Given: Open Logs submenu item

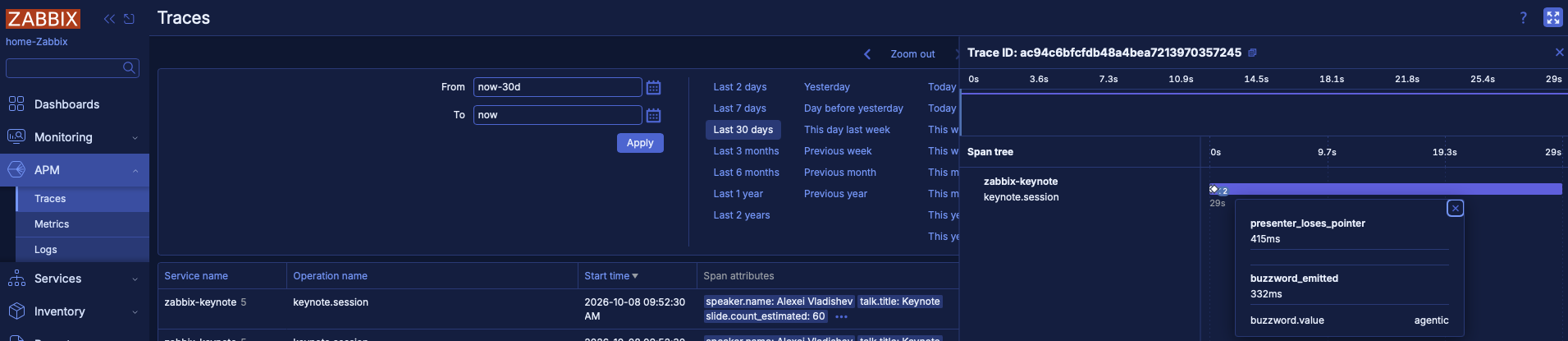Looking at the screenshot, I should tap(82, 250).
